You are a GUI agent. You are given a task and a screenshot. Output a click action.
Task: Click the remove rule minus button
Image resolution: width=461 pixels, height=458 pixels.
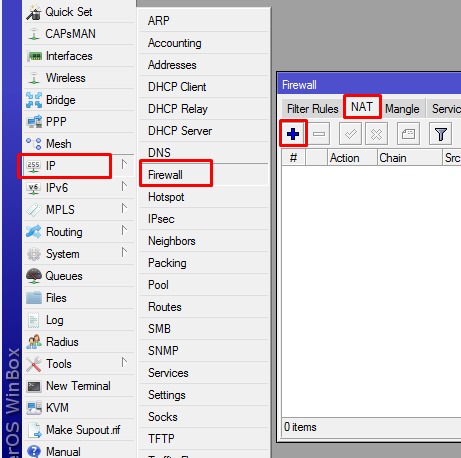coord(319,134)
